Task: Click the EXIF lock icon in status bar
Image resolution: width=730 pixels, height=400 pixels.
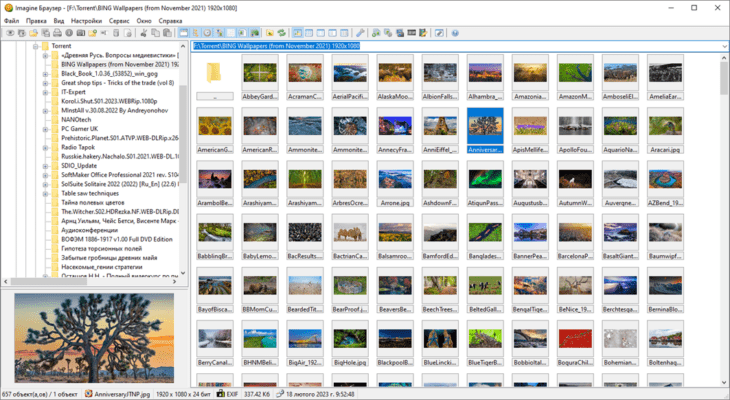Action: (221, 394)
